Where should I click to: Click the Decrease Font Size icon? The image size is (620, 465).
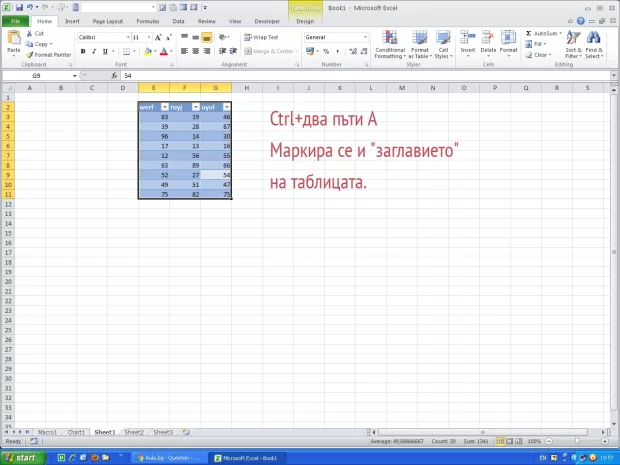pyautogui.click(x=169, y=38)
